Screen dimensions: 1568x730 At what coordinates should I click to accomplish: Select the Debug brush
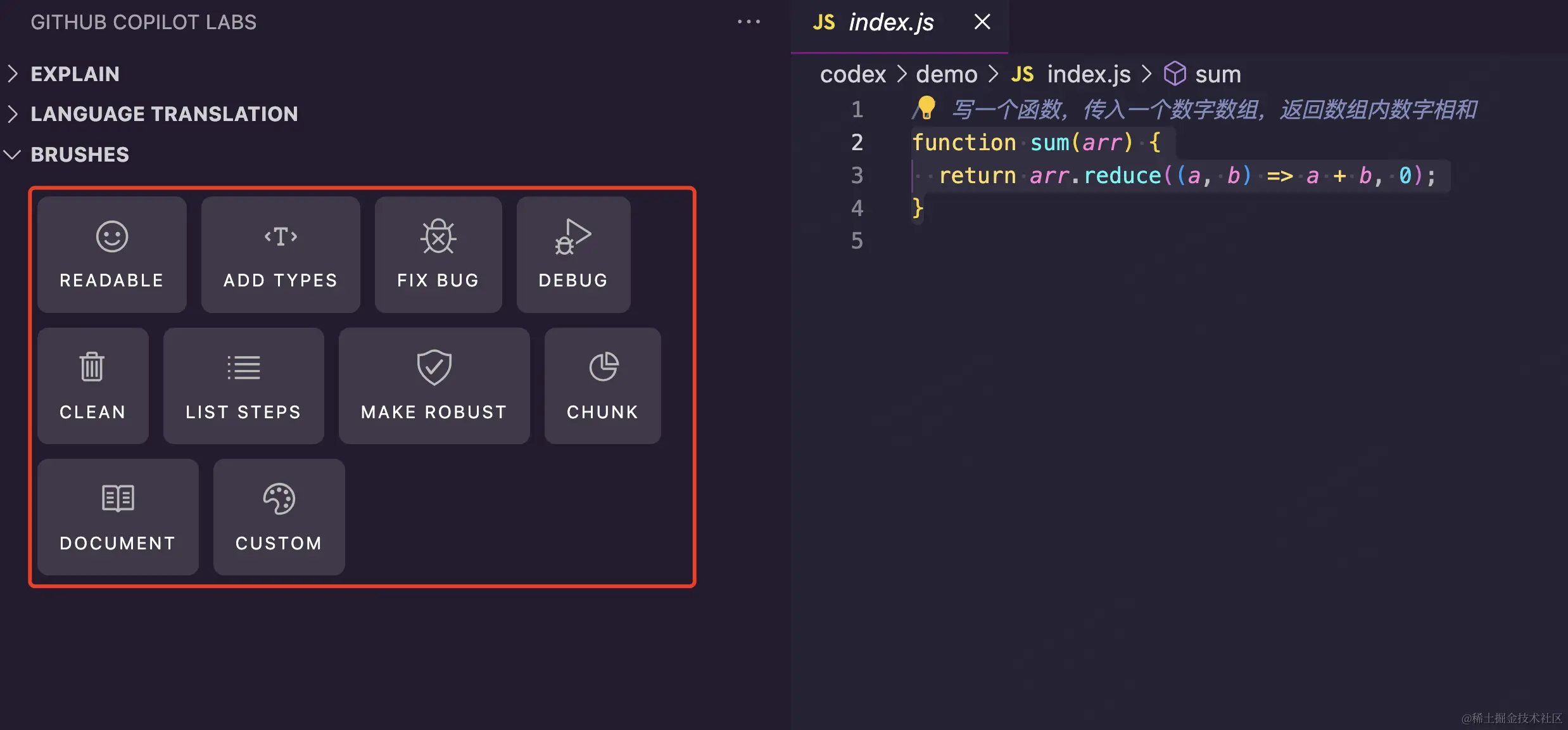point(573,254)
